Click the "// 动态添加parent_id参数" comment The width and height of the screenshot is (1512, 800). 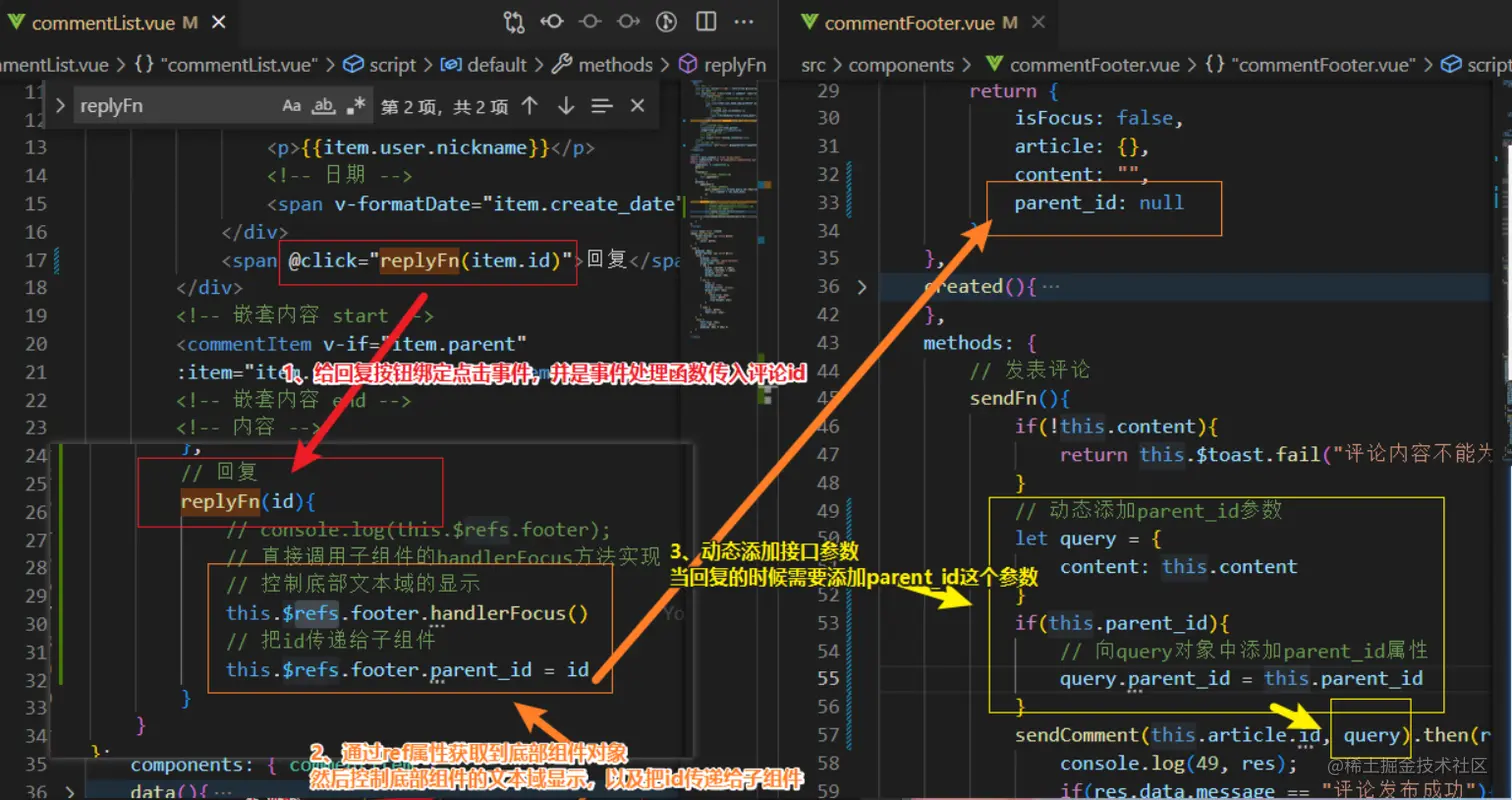point(1149,510)
